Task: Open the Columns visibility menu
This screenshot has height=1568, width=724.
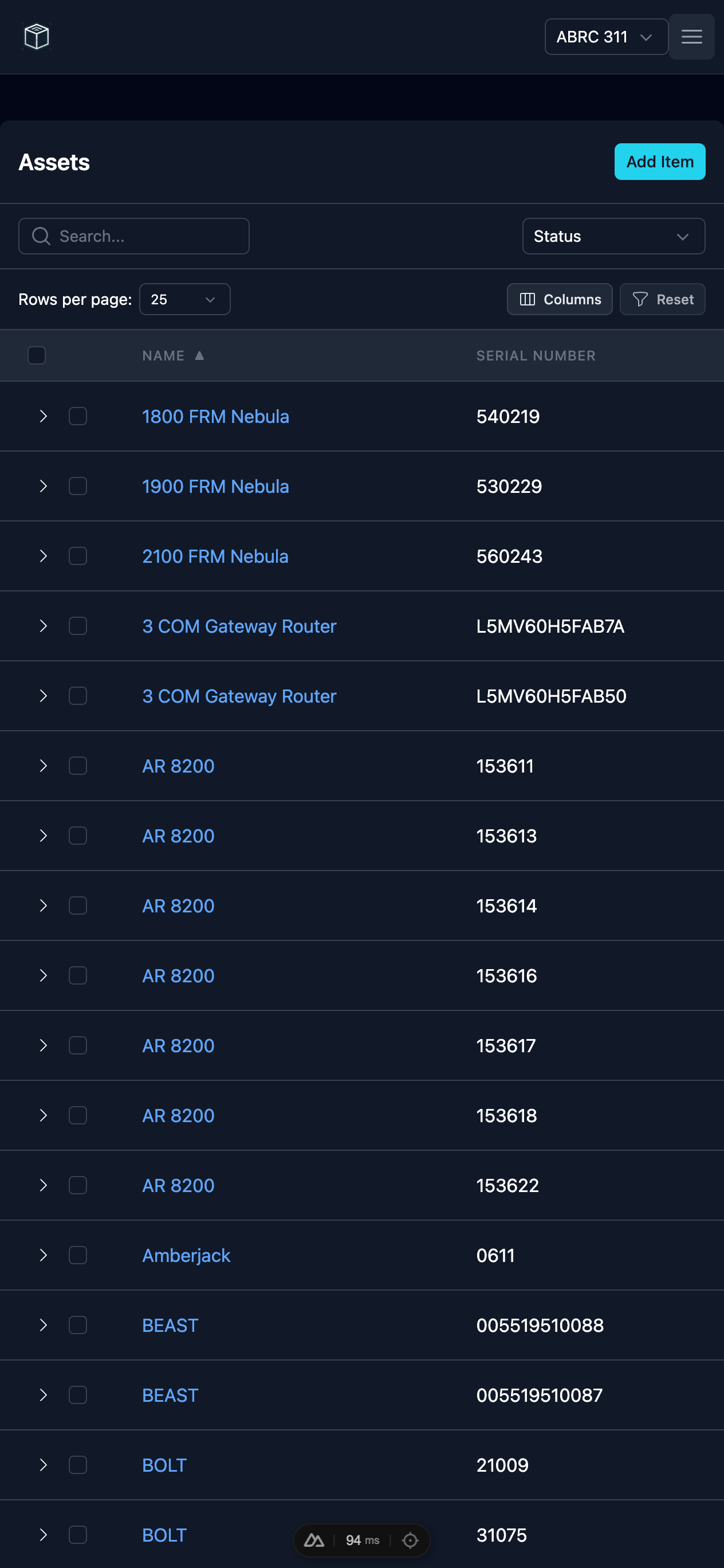Action: [x=559, y=300]
